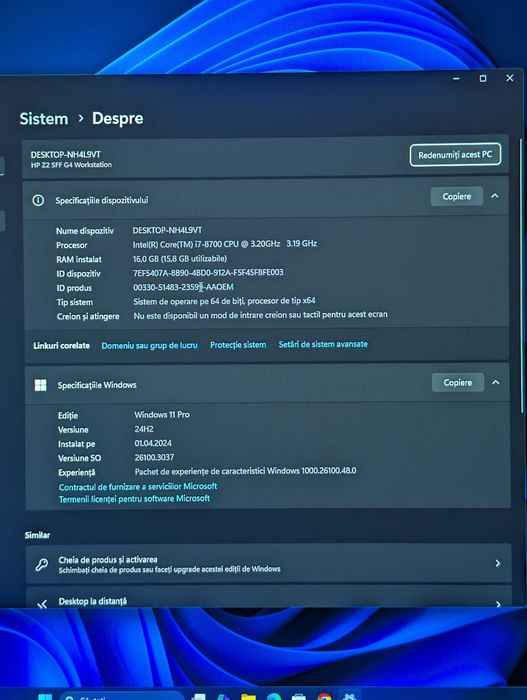Screen dimensions: 527x700
Task: Click the Similar section heading
Action: pyautogui.click(x=38, y=535)
